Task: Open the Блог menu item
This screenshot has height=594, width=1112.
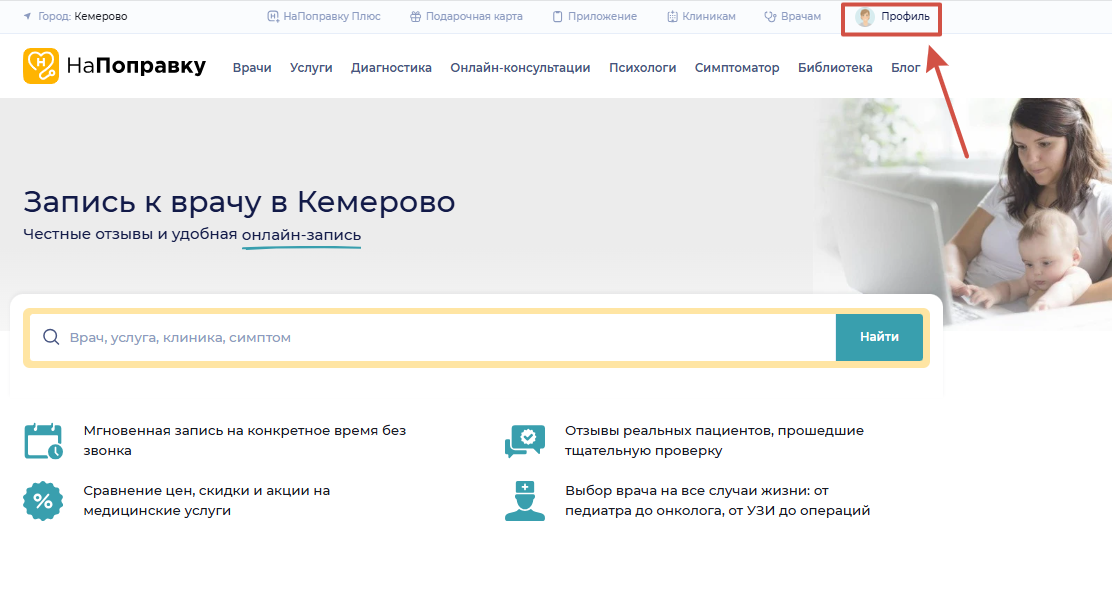Action: tap(906, 68)
